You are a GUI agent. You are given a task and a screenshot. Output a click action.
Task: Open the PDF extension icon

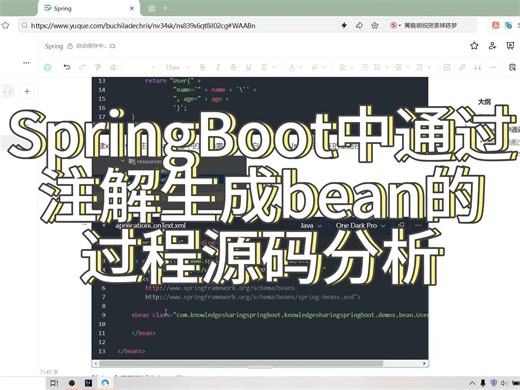click(495, 25)
